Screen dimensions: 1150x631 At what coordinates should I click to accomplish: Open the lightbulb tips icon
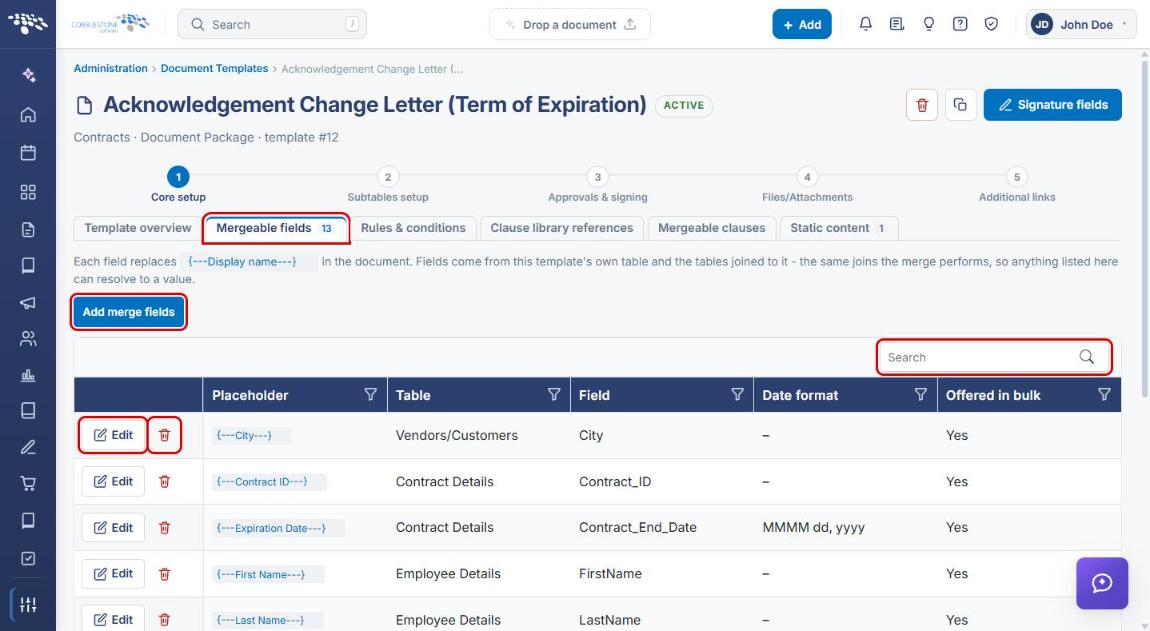pyautogui.click(x=929, y=24)
